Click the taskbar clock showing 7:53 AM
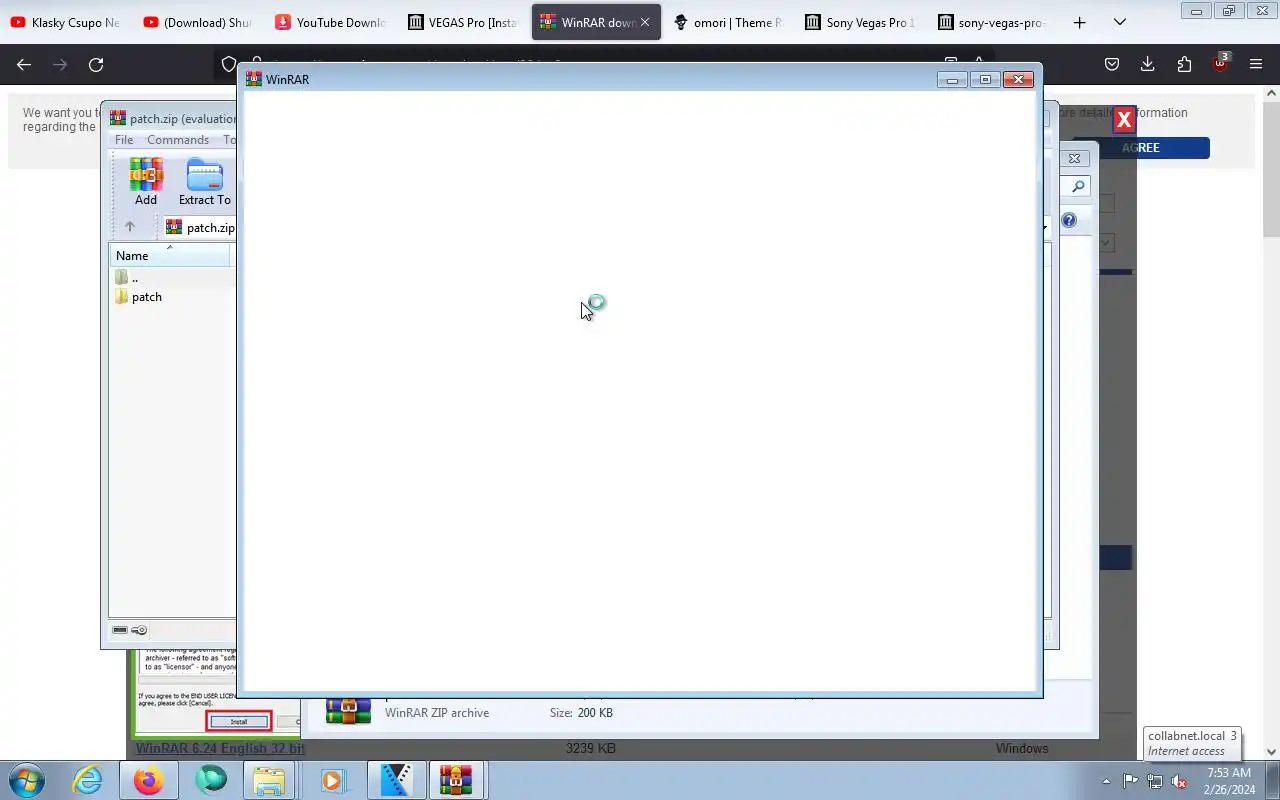 pyautogui.click(x=1229, y=781)
